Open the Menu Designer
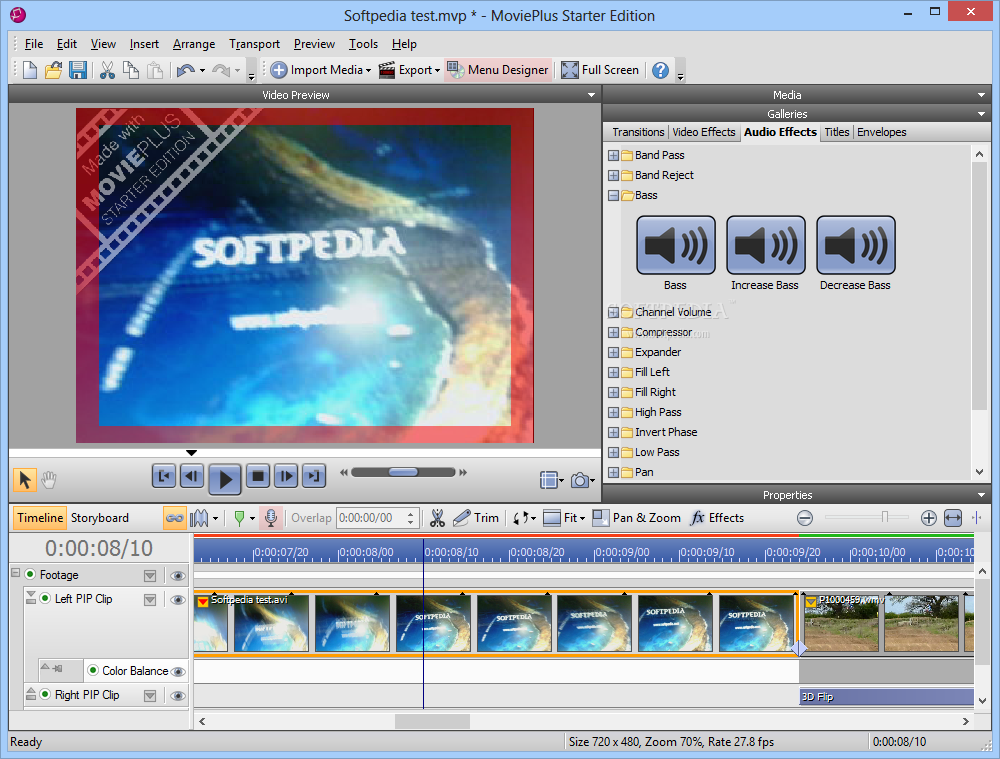This screenshot has height=759, width=1000. click(x=497, y=70)
